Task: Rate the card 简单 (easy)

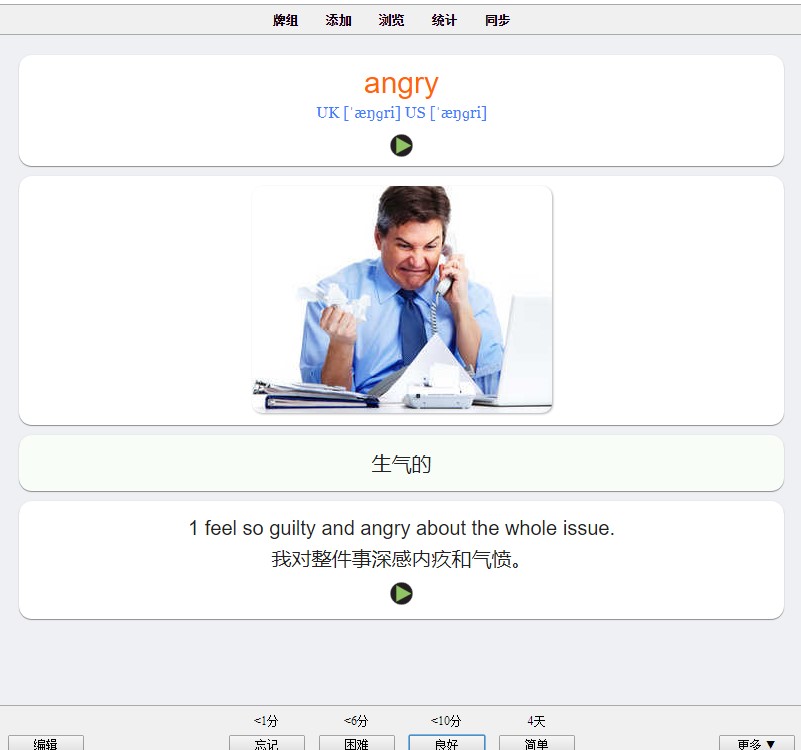Action: pyautogui.click(x=536, y=743)
